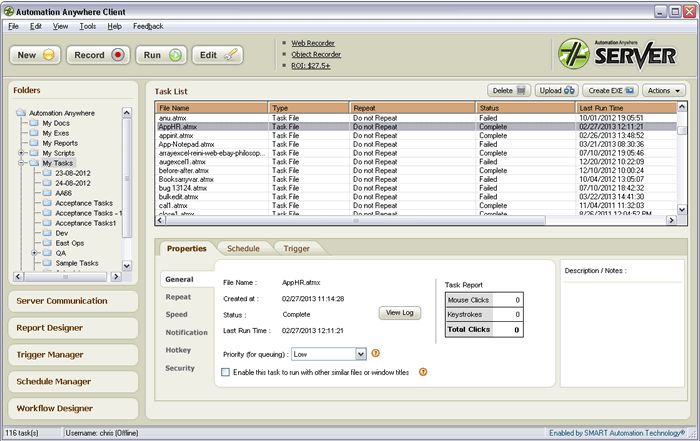
Task: Collapse the My Tasks folder node
Action: coord(21,162)
